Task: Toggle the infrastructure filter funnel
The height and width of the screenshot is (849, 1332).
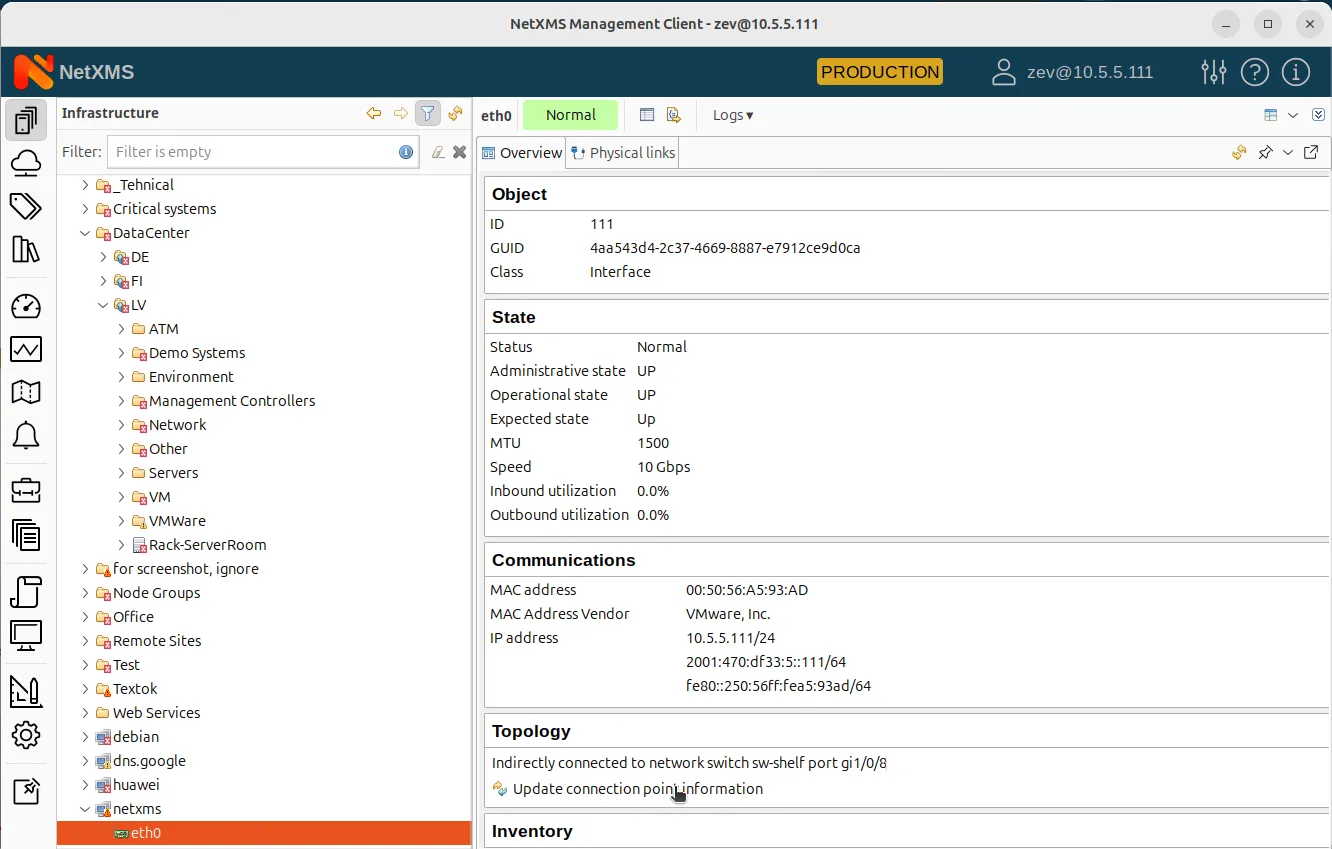Action: pyautogui.click(x=427, y=113)
